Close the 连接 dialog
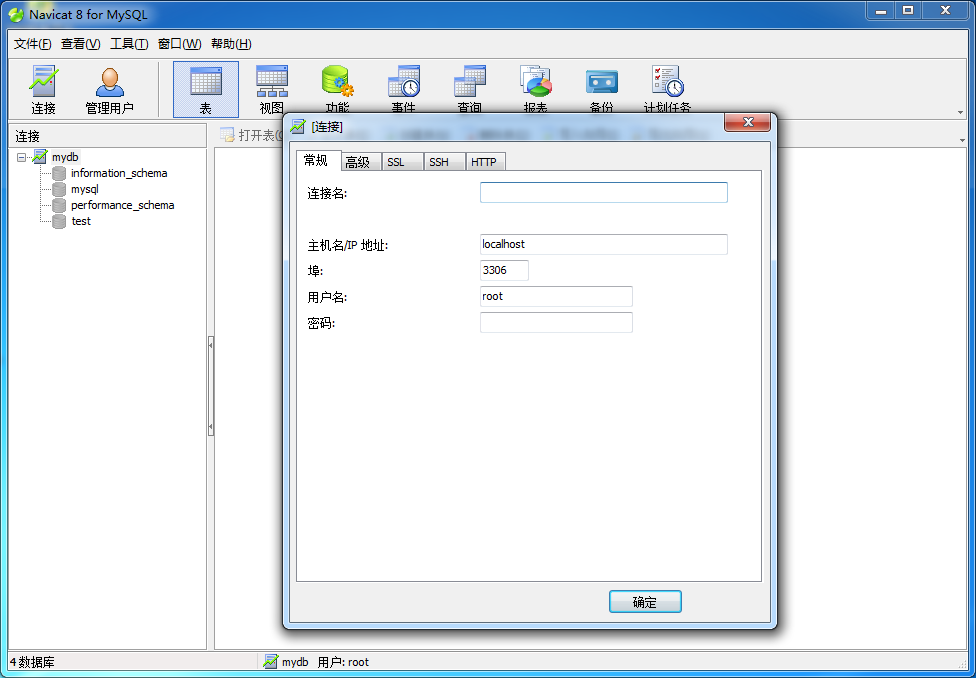 (x=748, y=122)
